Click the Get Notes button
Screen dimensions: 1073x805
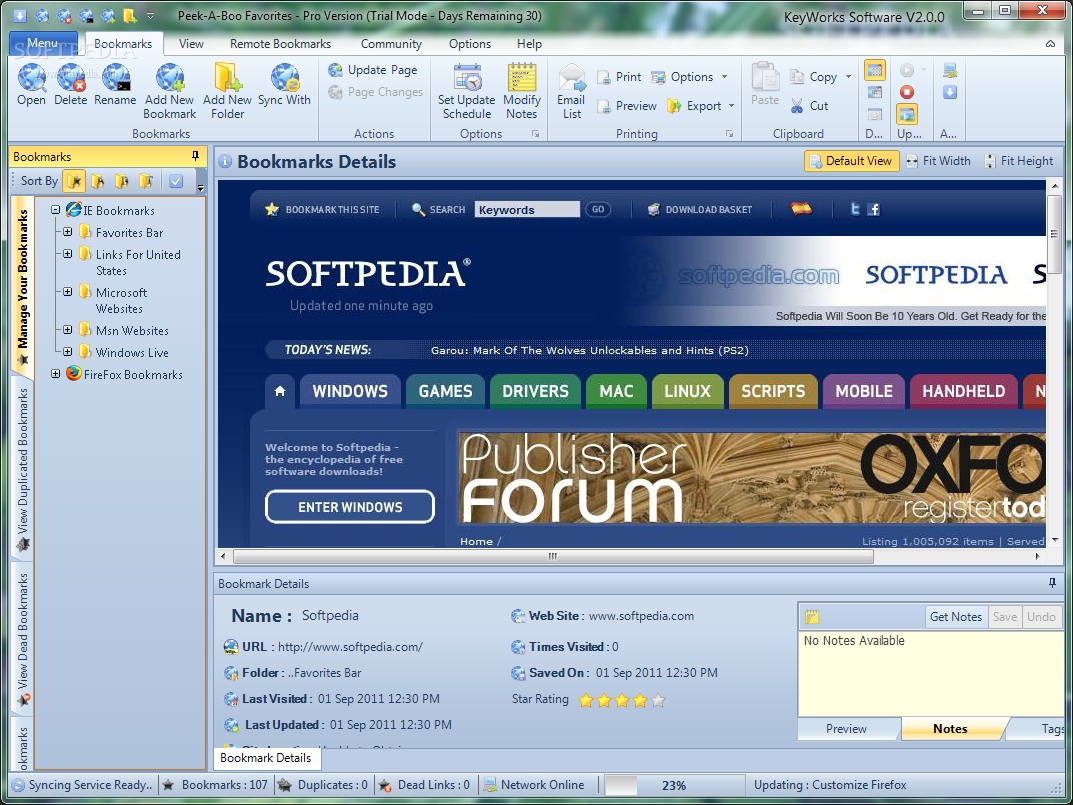click(x=956, y=617)
